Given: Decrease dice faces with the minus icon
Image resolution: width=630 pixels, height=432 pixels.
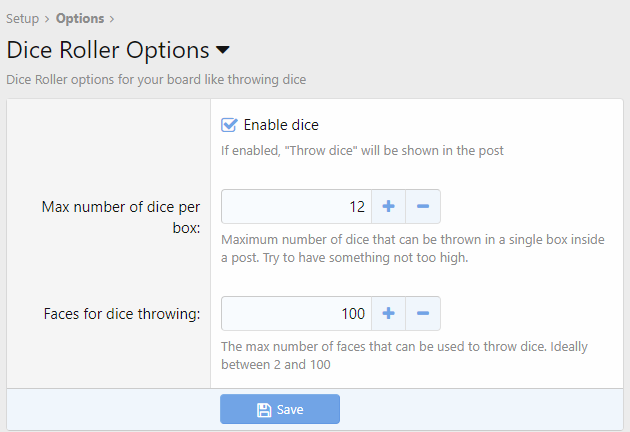Looking at the screenshot, I should [422, 314].
